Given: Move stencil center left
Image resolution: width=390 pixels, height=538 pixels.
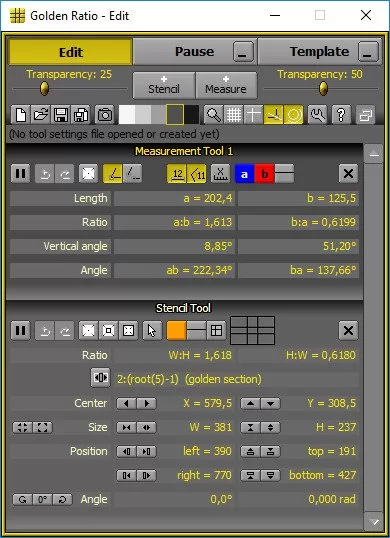Looking at the screenshot, I should (x=127, y=404).
